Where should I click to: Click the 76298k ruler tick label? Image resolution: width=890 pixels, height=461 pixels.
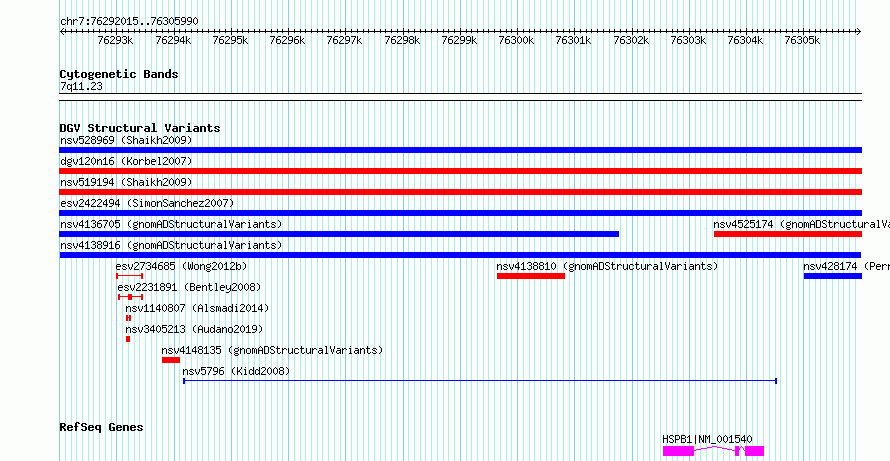pos(402,40)
